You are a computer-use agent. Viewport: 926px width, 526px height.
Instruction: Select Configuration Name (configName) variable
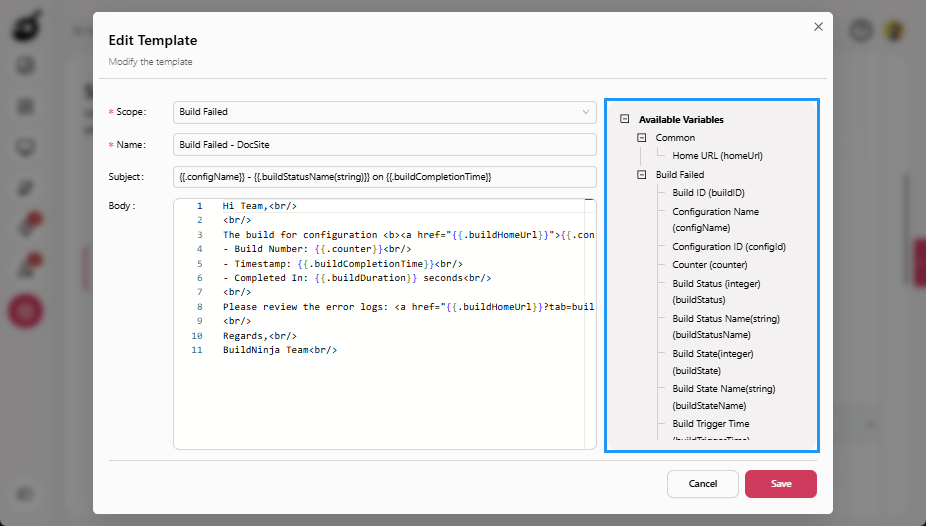tap(715, 220)
